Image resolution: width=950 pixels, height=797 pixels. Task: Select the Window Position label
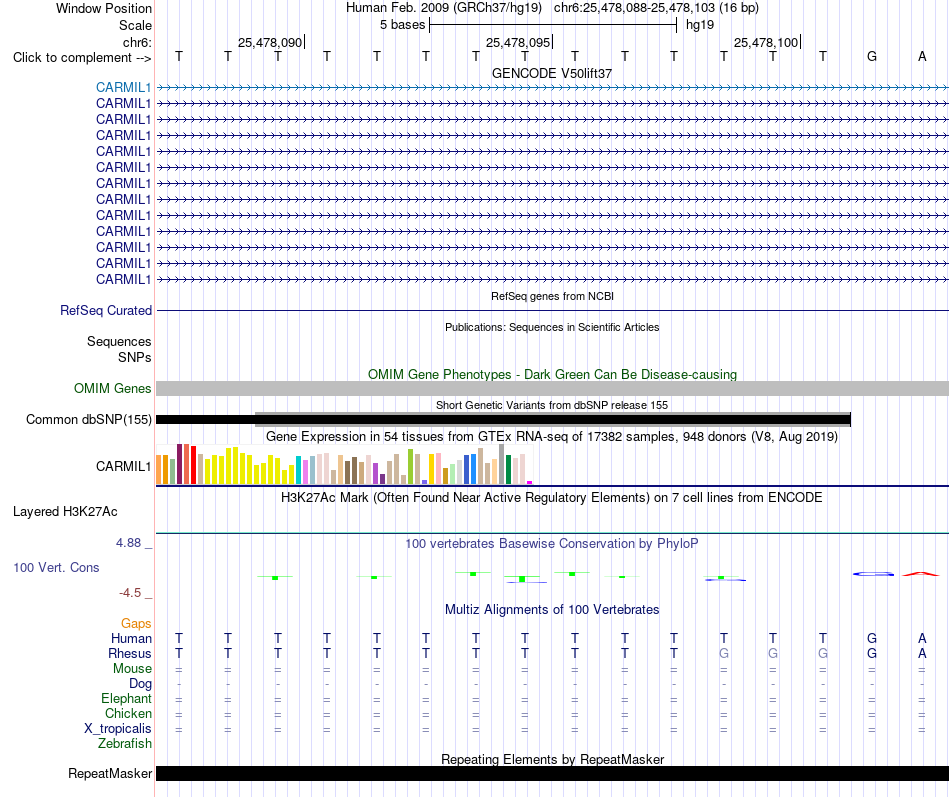coord(104,8)
